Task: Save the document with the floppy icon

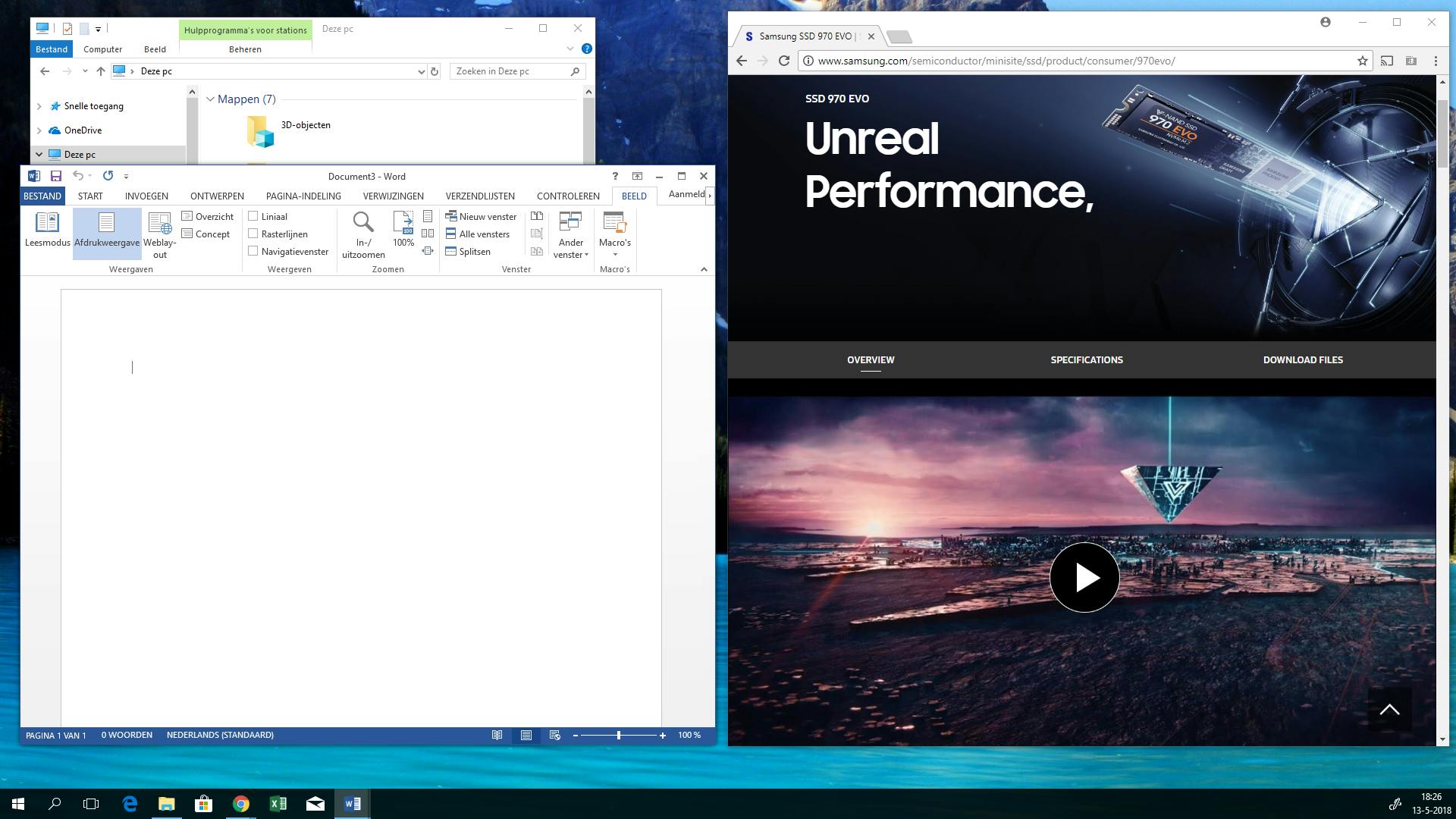Action: pos(55,176)
